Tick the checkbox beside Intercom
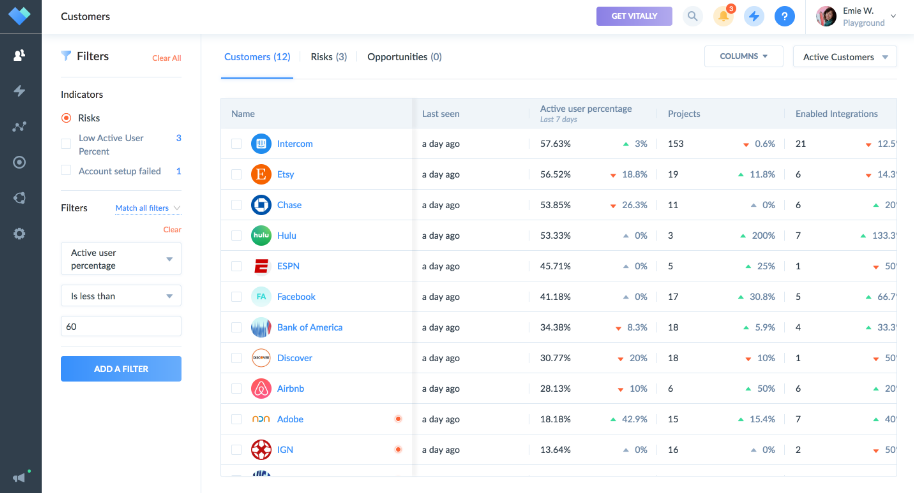The height and width of the screenshot is (493, 914). (x=236, y=144)
